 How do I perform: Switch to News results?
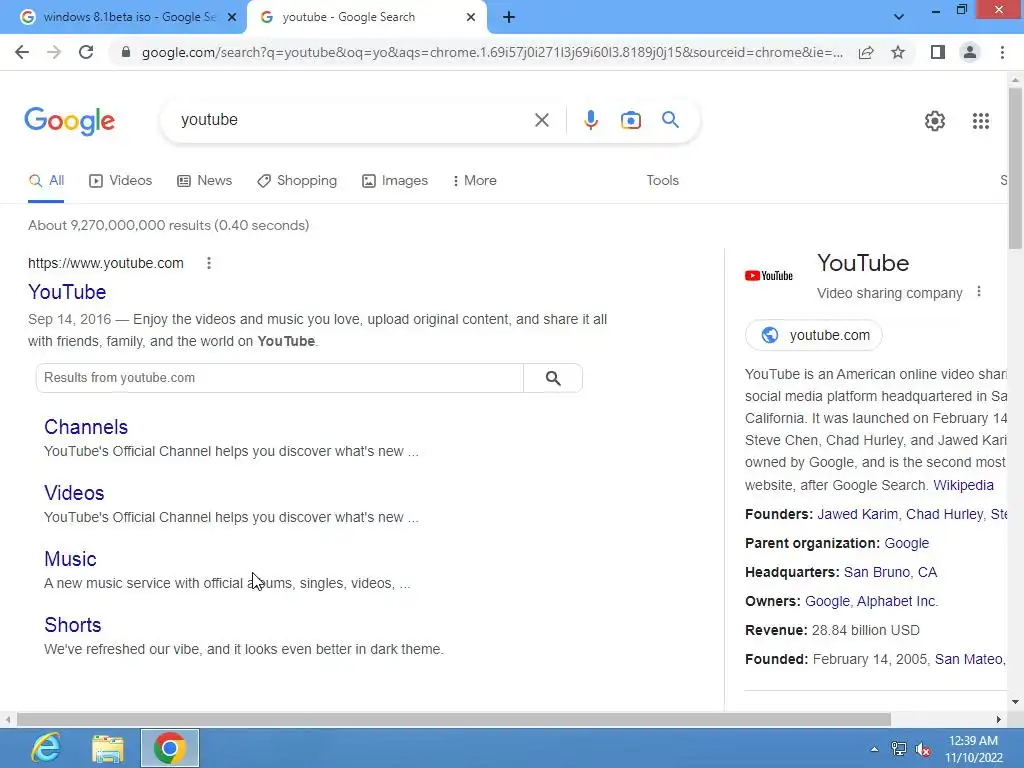204,181
